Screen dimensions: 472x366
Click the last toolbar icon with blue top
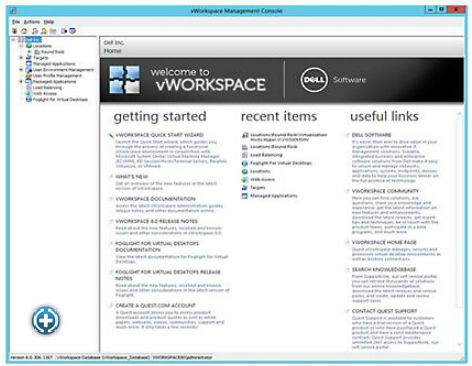pyautogui.click(x=72, y=31)
